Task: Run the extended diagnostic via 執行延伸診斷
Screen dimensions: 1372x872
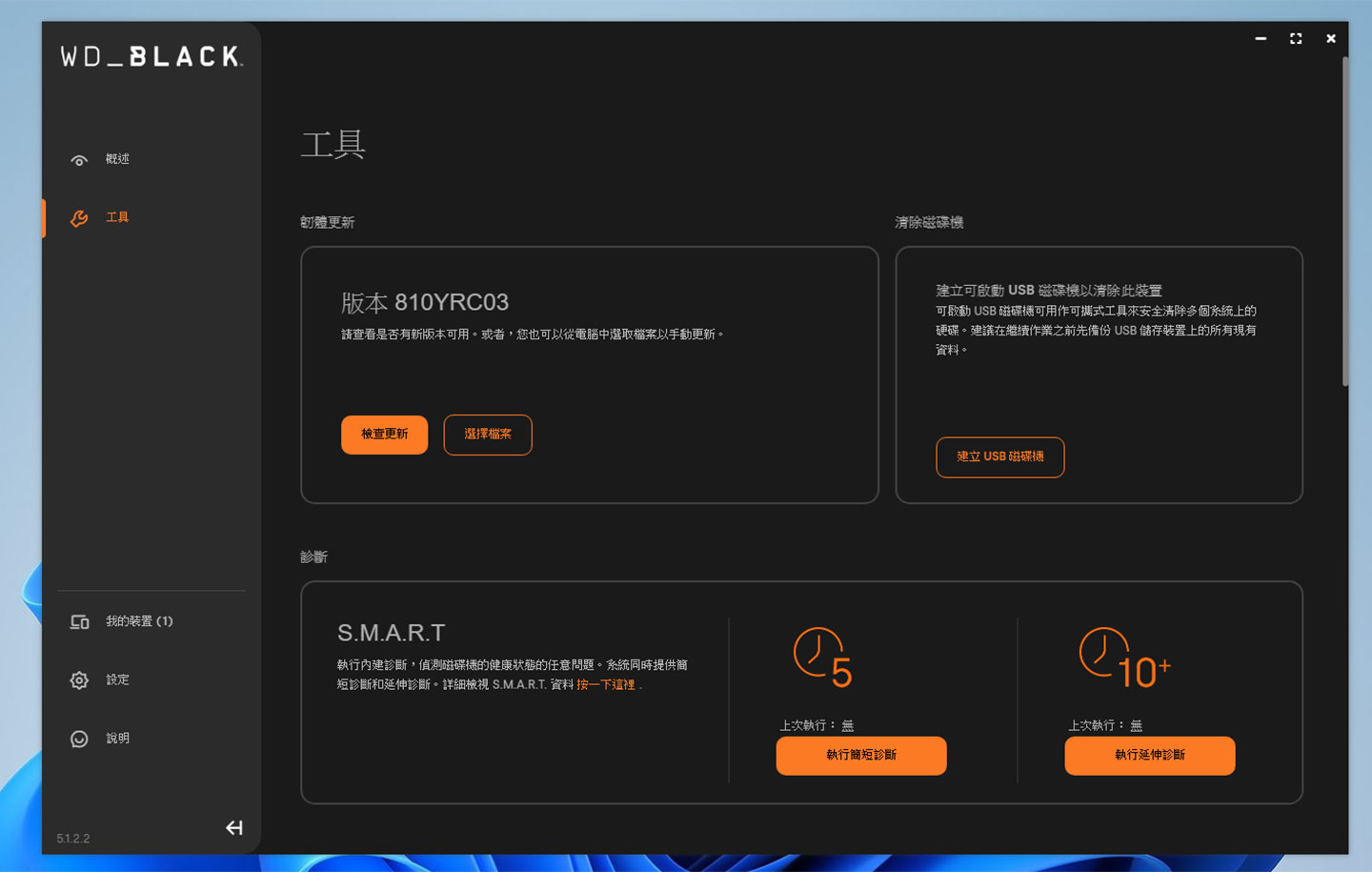Action: pos(1149,755)
